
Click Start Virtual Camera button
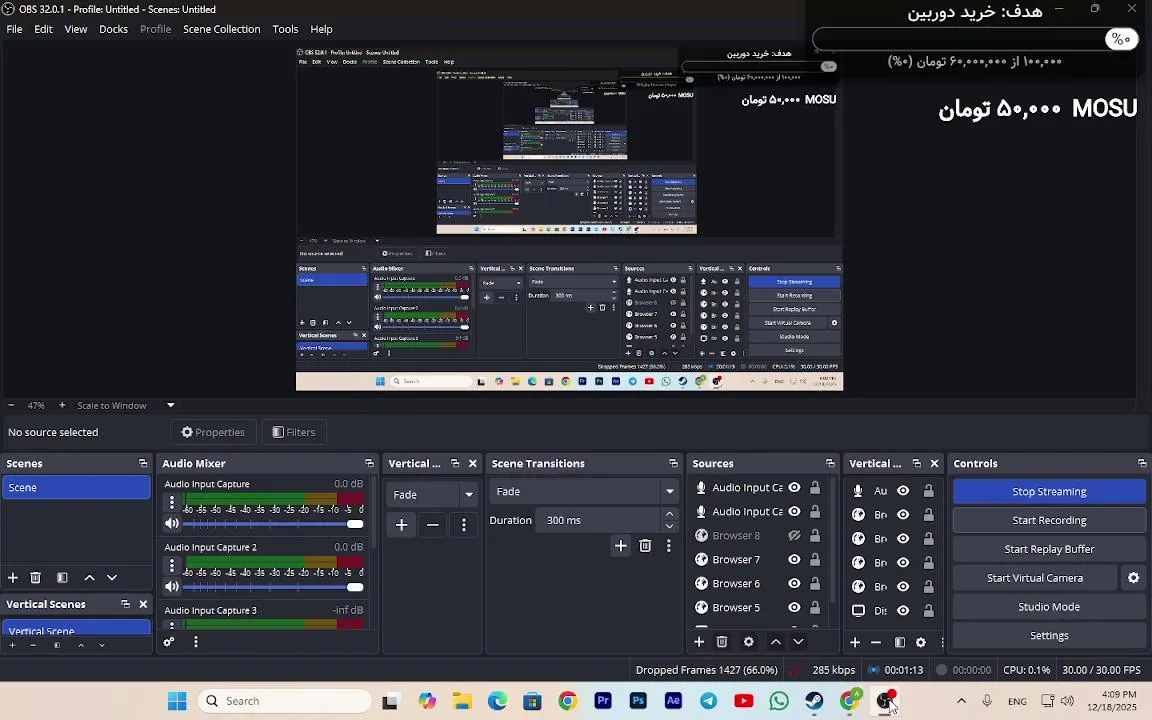(x=1034, y=577)
